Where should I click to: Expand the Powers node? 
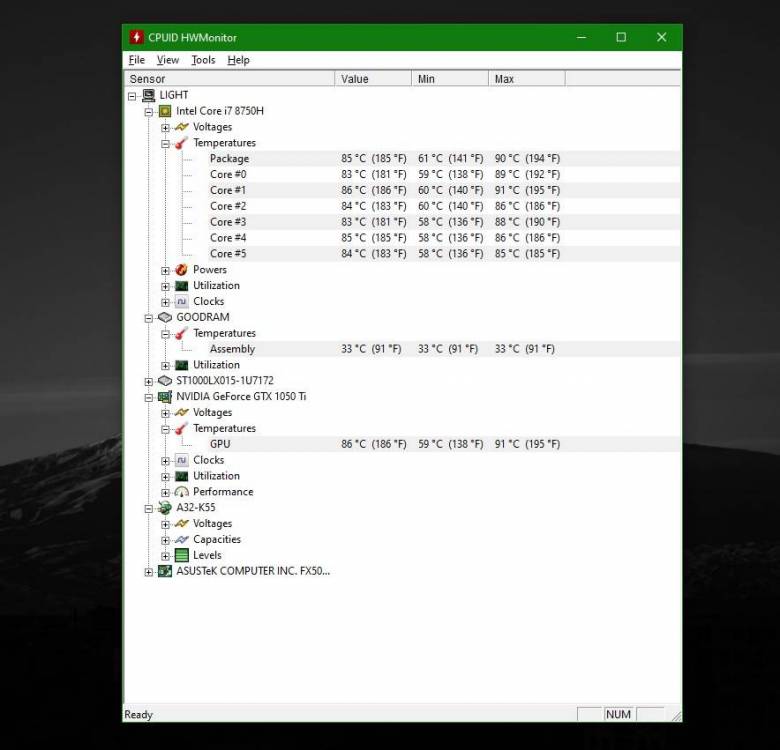tap(165, 271)
